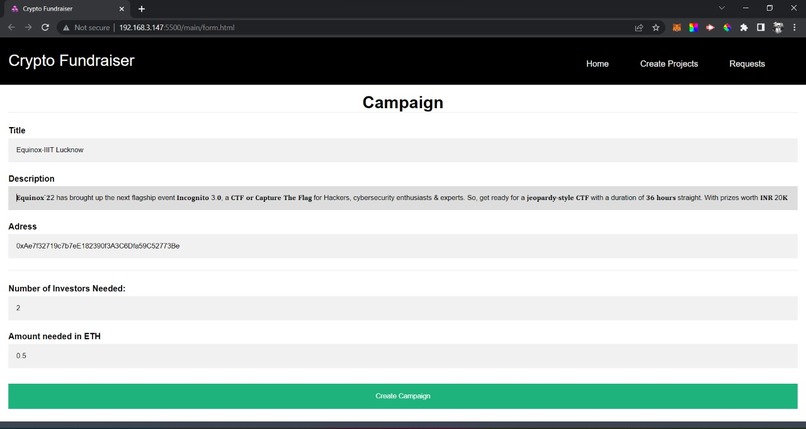Click the Amount needed in ETH field
The height and width of the screenshot is (429, 806).
tap(402, 356)
